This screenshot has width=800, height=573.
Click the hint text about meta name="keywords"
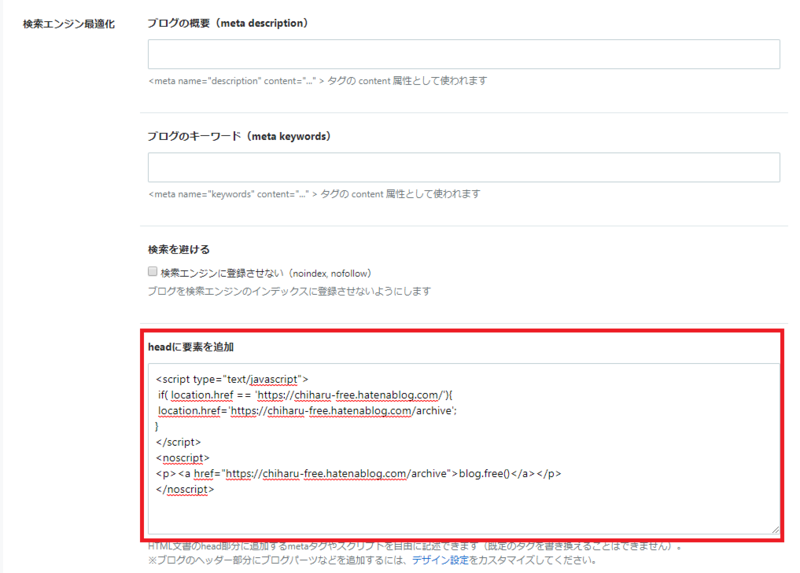click(x=314, y=194)
